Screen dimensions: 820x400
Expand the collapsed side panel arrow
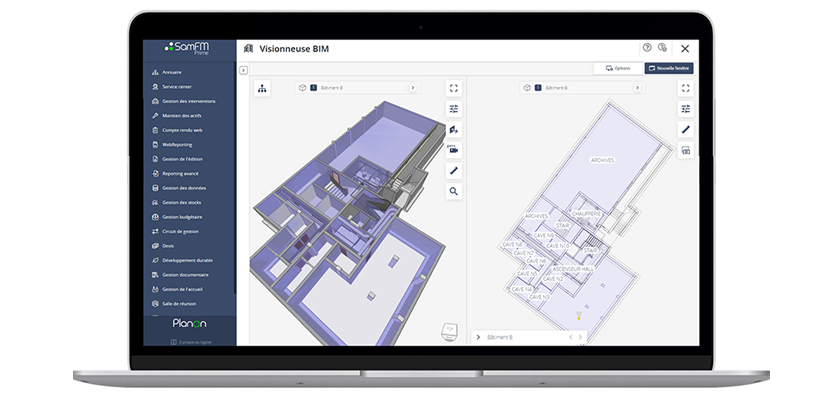pos(243,70)
